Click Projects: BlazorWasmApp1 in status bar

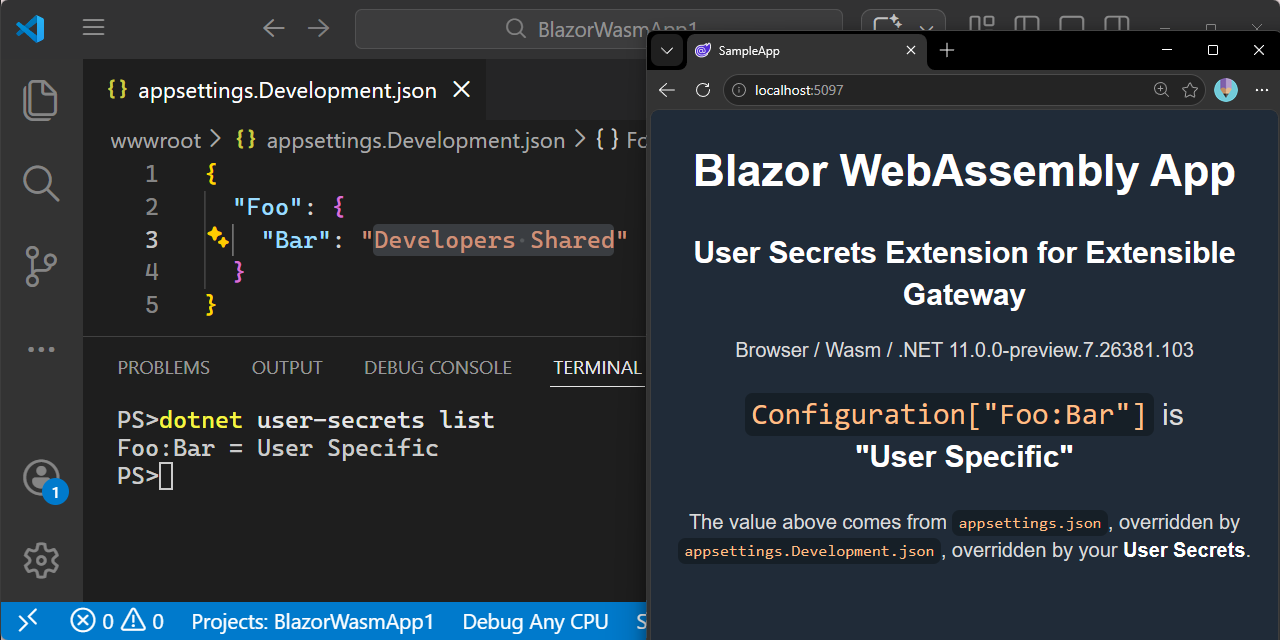(x=313, y=621)
